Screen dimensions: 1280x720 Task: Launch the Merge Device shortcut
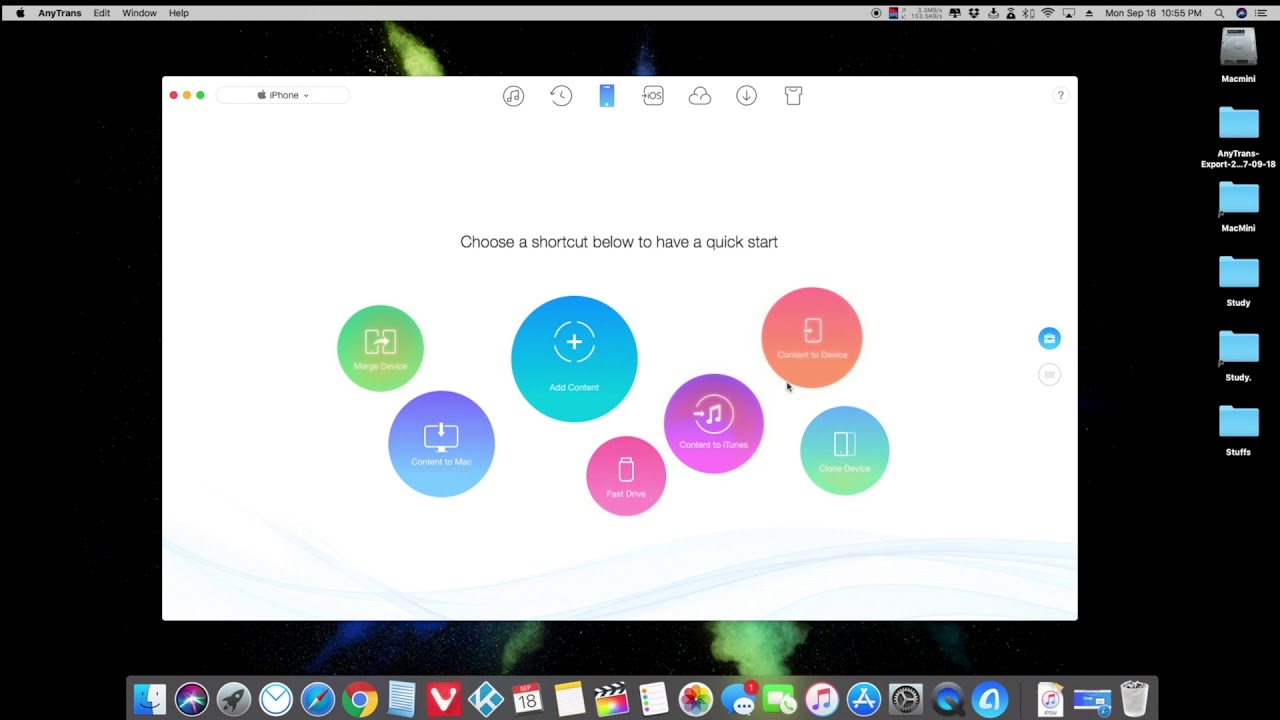[x=380, y=348]
